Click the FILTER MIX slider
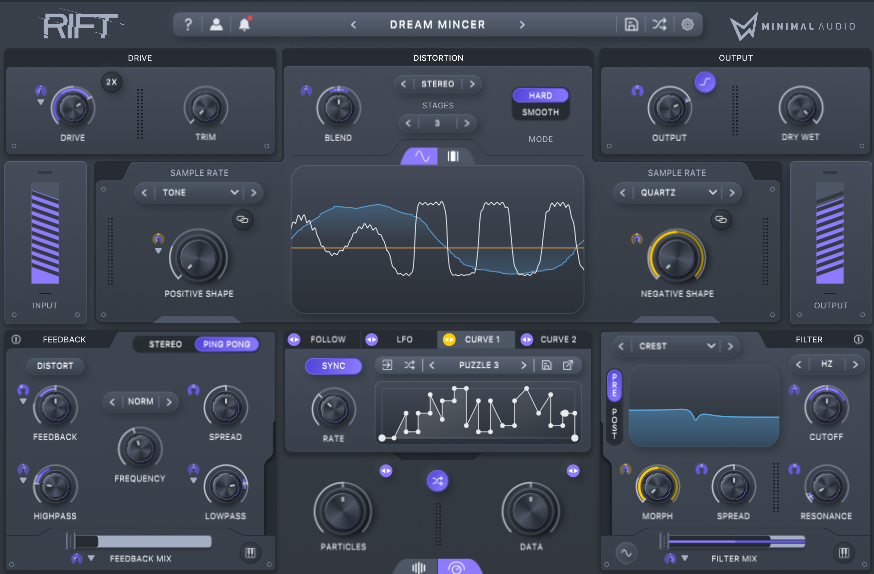This screenshot has width=874, height=574. 734,540
